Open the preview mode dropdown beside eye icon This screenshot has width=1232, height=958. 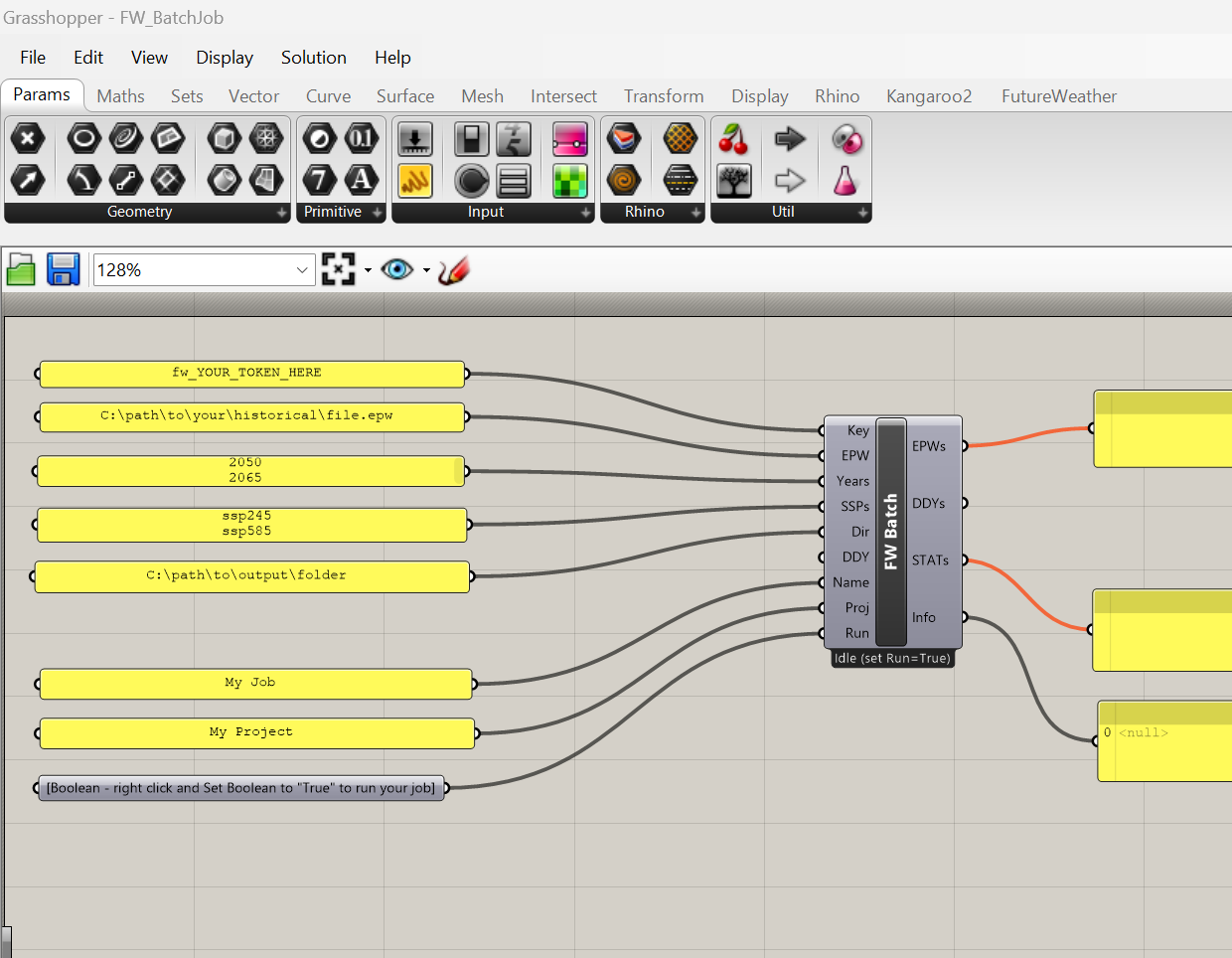(427, 269)
